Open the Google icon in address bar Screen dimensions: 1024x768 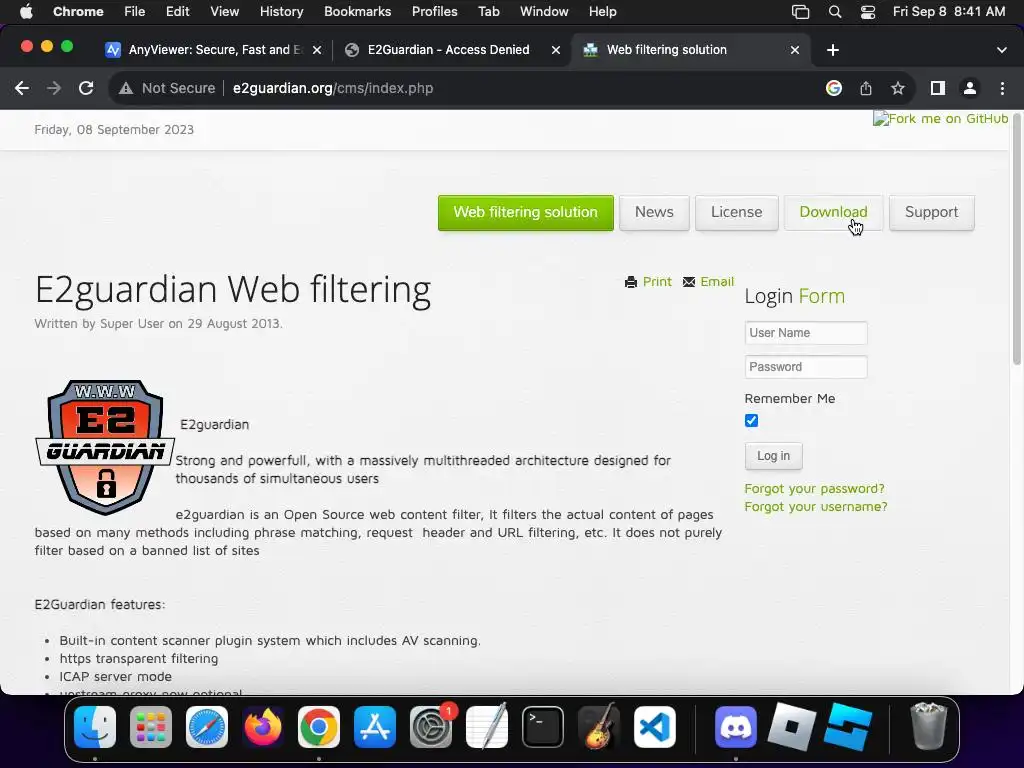834,88
